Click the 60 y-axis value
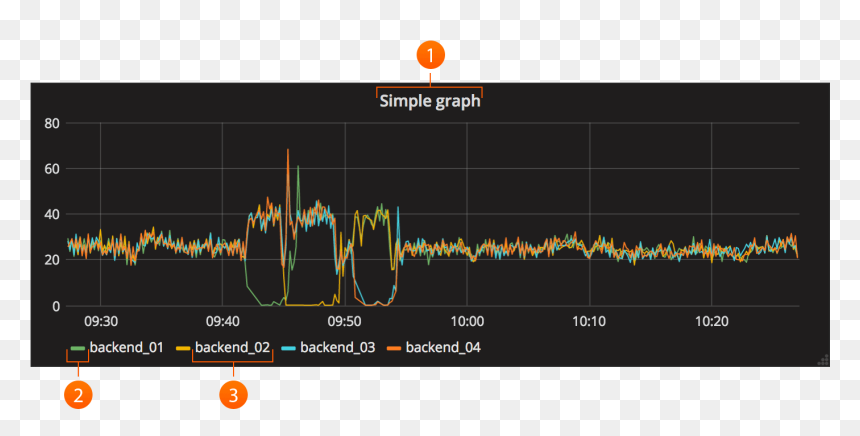 [52, 169]
